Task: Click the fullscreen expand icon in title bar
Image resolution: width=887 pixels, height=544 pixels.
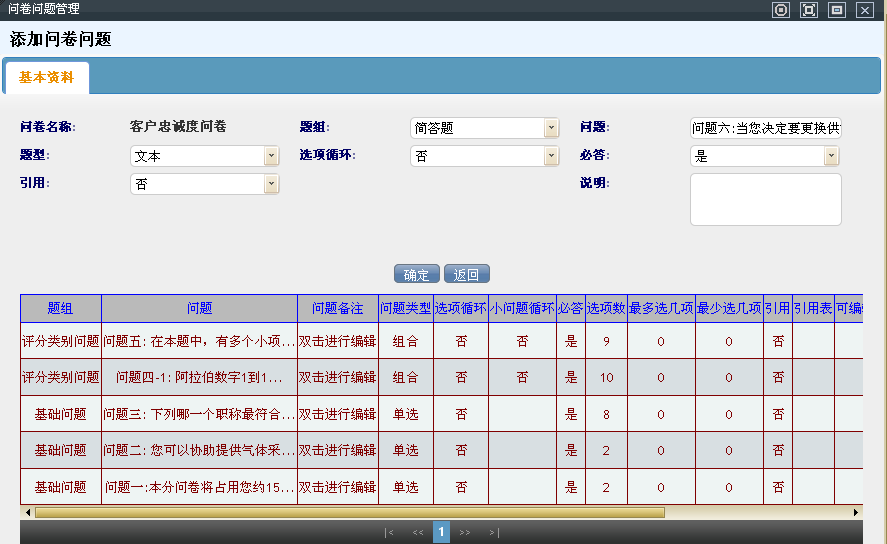Action: (809, 10)
